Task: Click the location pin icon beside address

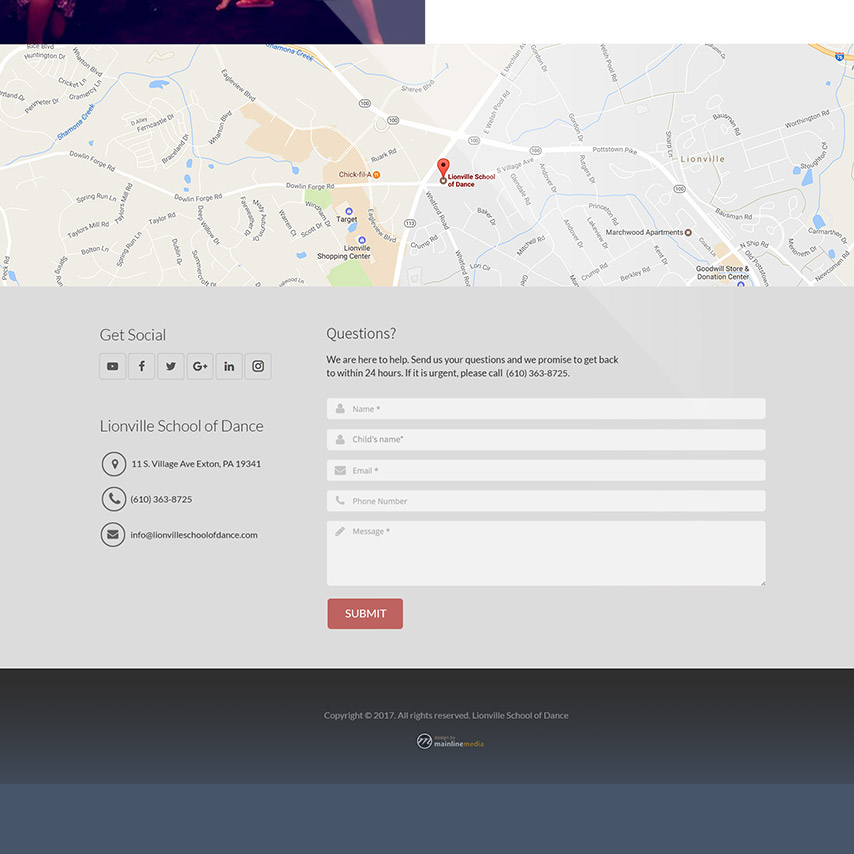Action: click(114, 464)
